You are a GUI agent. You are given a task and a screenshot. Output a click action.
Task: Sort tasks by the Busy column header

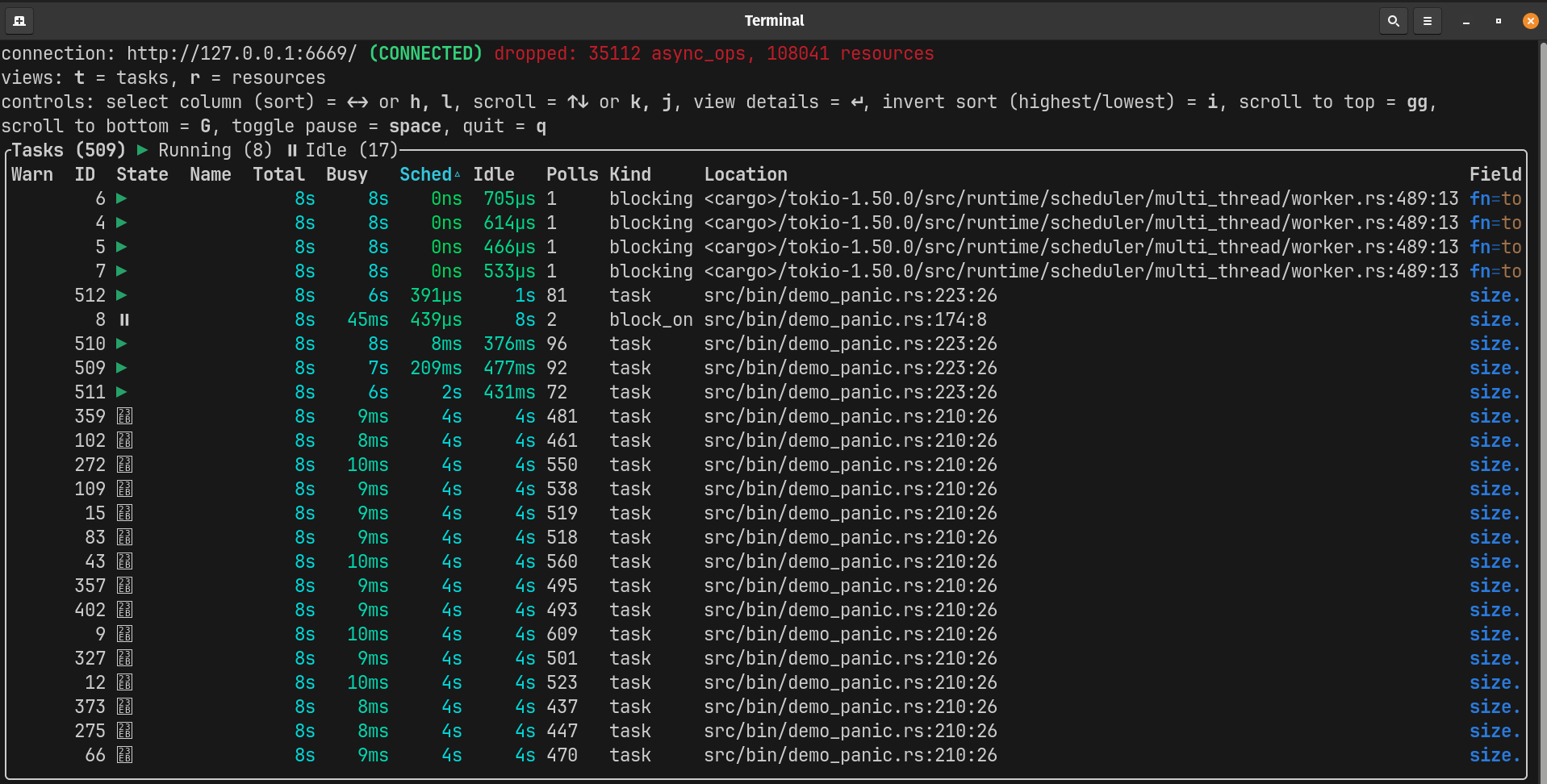347,173
